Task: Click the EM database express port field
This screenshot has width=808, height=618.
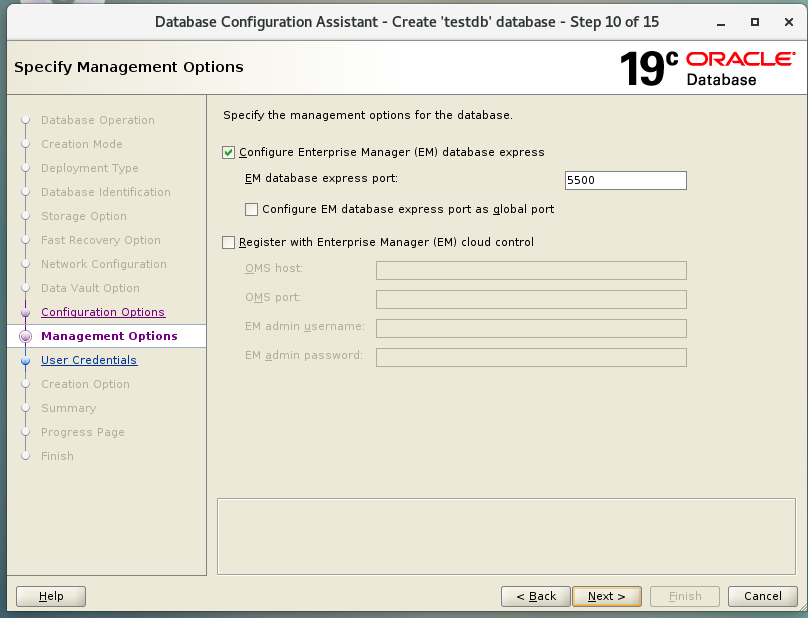Action: [625, 181]
